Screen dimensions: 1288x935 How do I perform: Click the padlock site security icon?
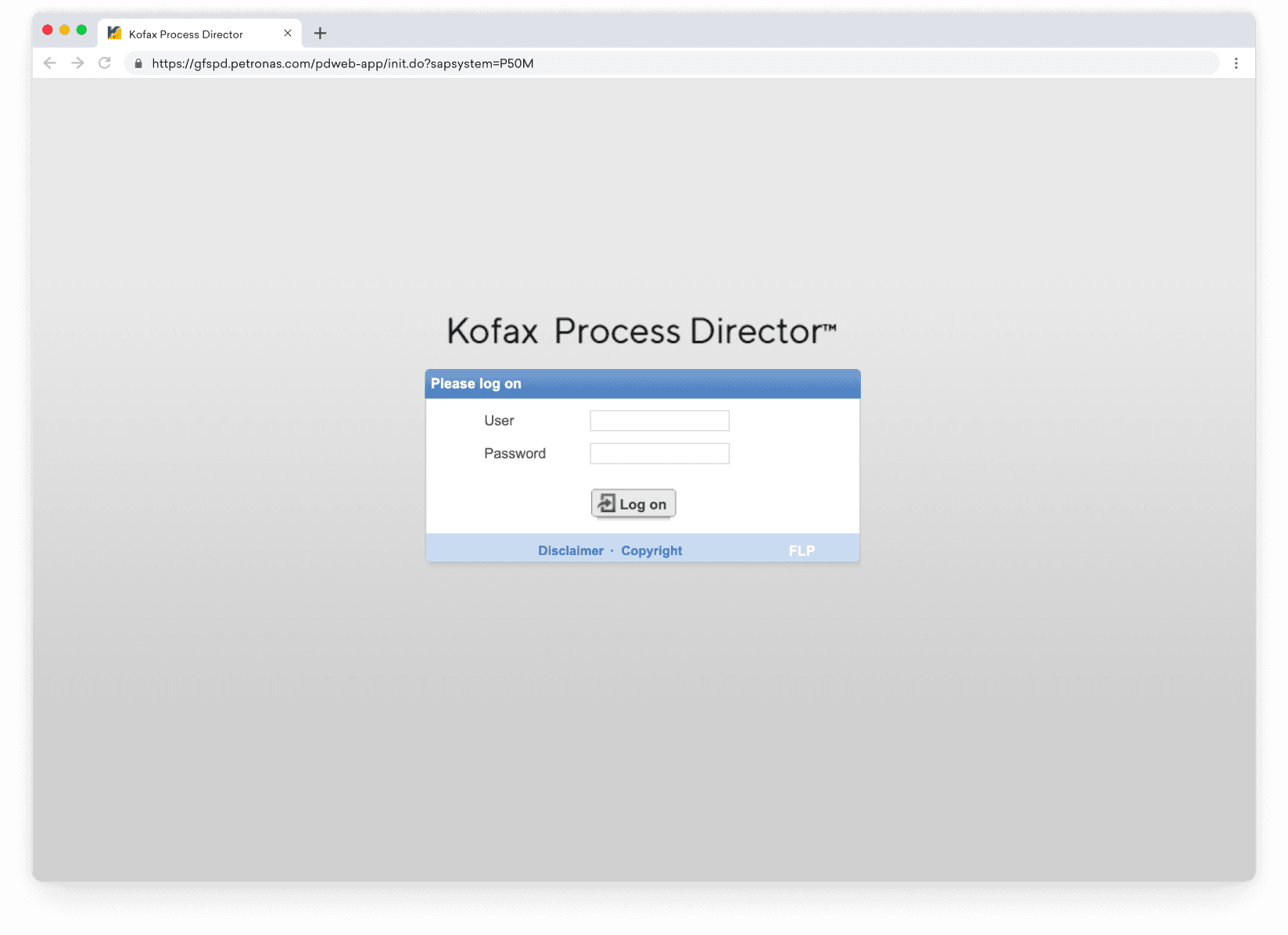click(138, 63)
